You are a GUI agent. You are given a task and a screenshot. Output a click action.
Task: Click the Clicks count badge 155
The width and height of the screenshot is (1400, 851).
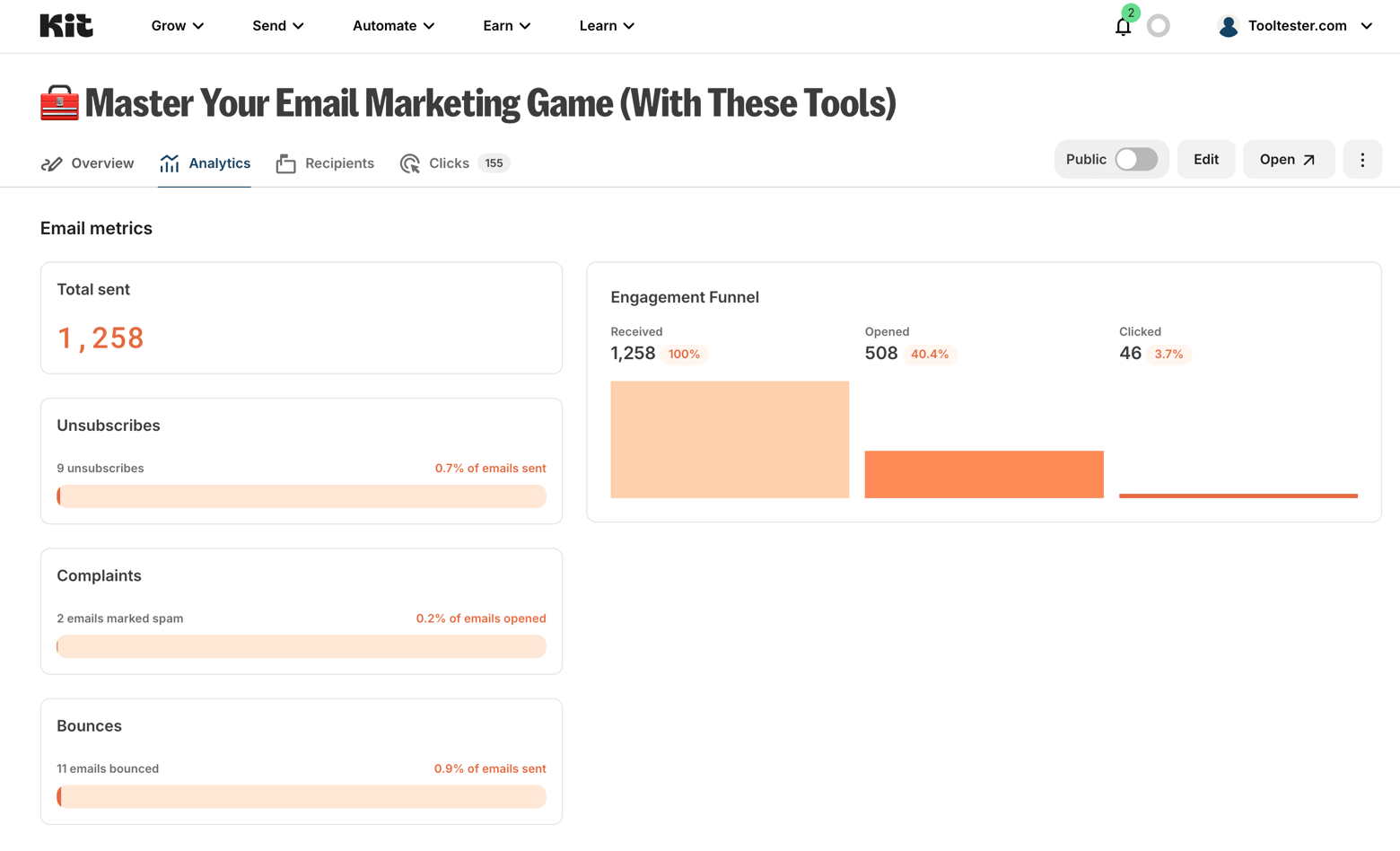click(x=494, y=163)
